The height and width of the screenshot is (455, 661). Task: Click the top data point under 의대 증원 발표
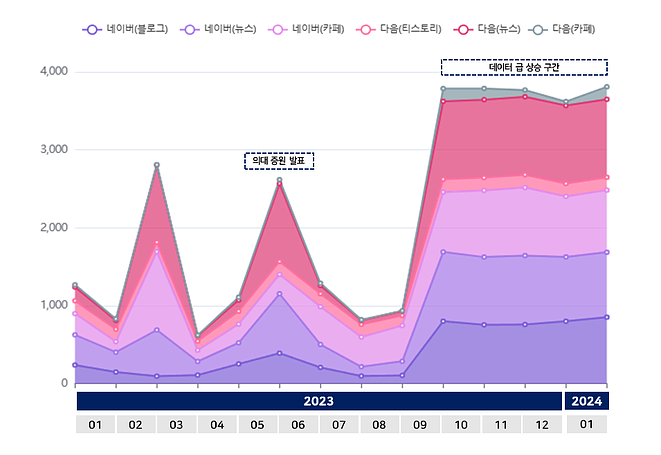click(279, 181)
